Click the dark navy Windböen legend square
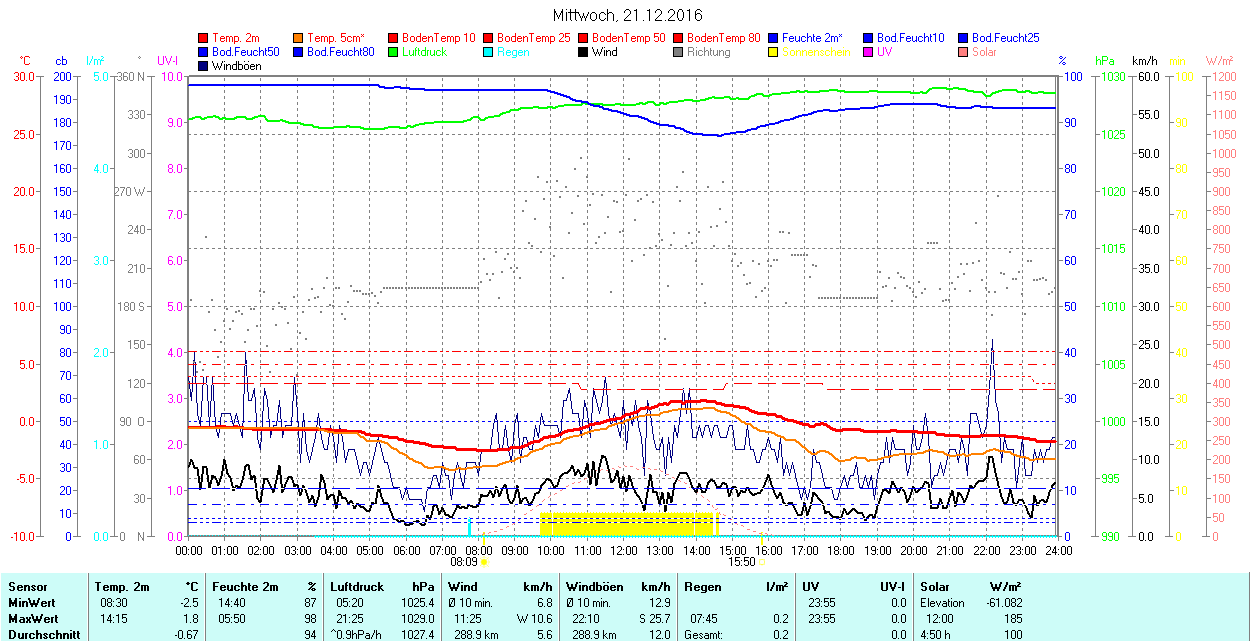The width and height of the screenshot is (1250, 641). pyautogui.click(x=204, y=66)
